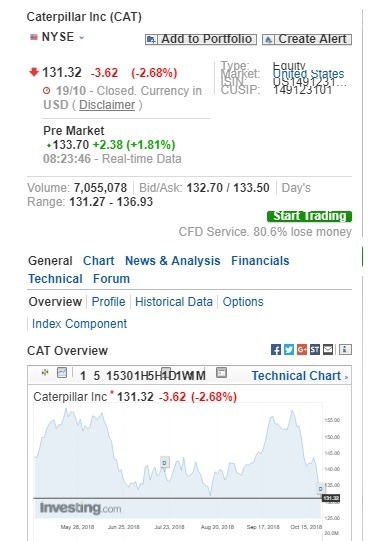Open Historical Data sub-tab
The width and height of the screenshot is (371, 541).
174,302
